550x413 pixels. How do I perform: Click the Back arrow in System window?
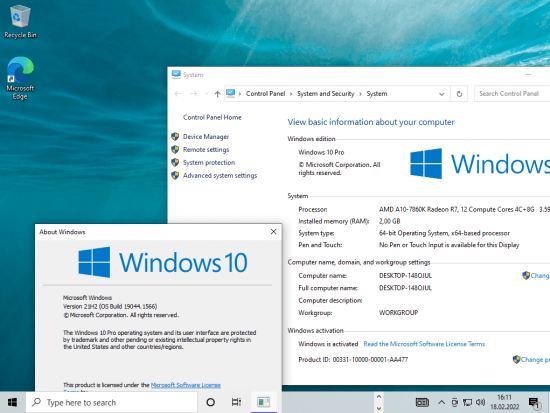point(178,94)
